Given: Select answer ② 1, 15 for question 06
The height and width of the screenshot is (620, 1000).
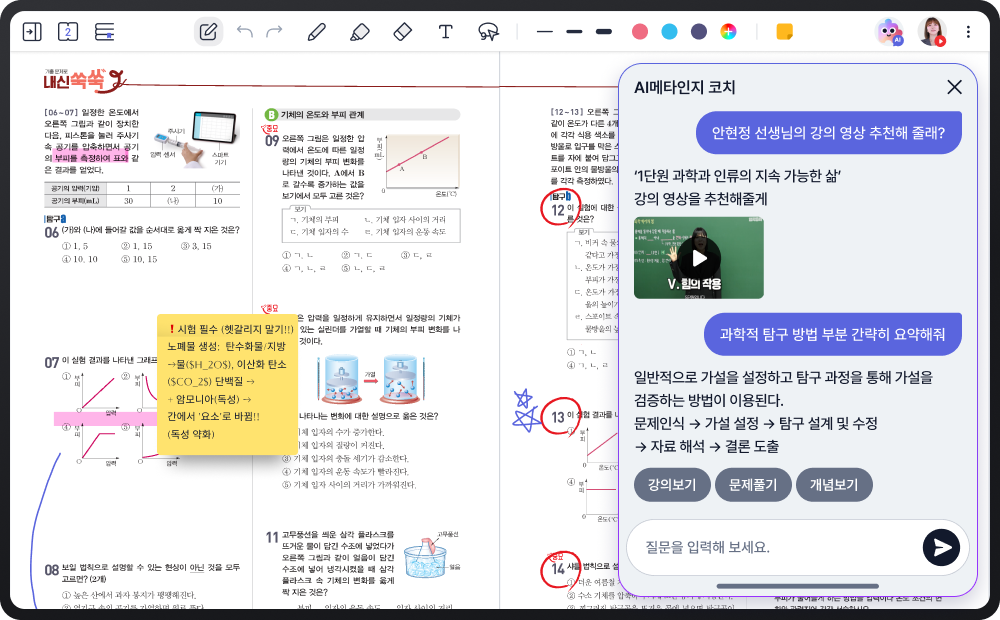Looking at the screenshot, I should tap(137, 246).
